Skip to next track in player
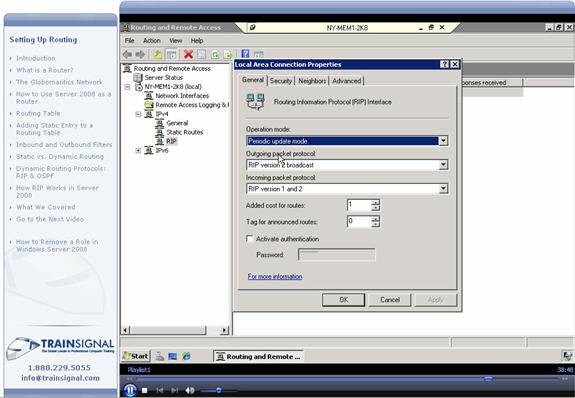The height and width of the screenshot is (398, 575). point(175,390)
